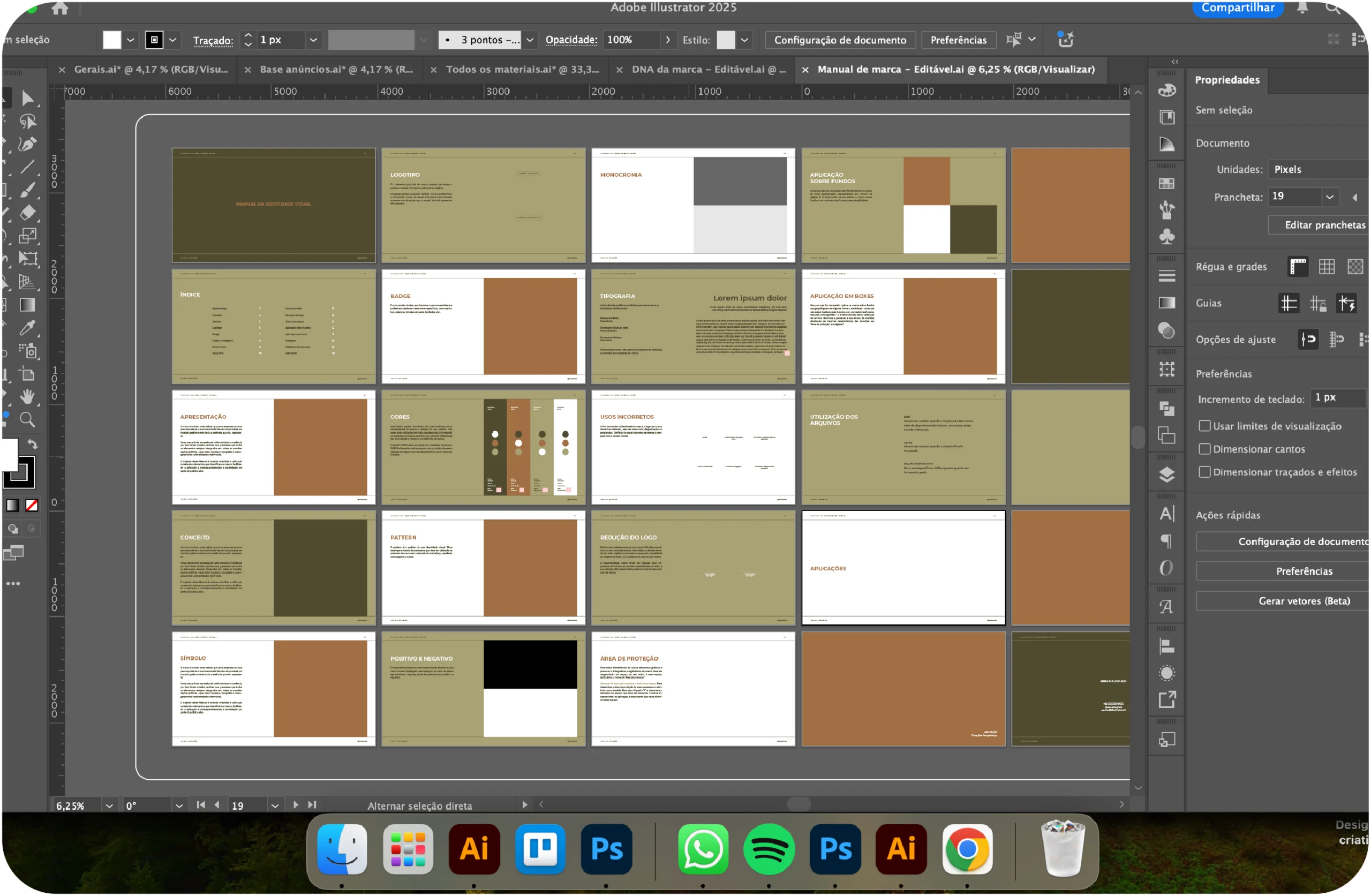Viewport: 1371px width, 896px height.
Task: Select the Eraser tool
Action: 27,213
